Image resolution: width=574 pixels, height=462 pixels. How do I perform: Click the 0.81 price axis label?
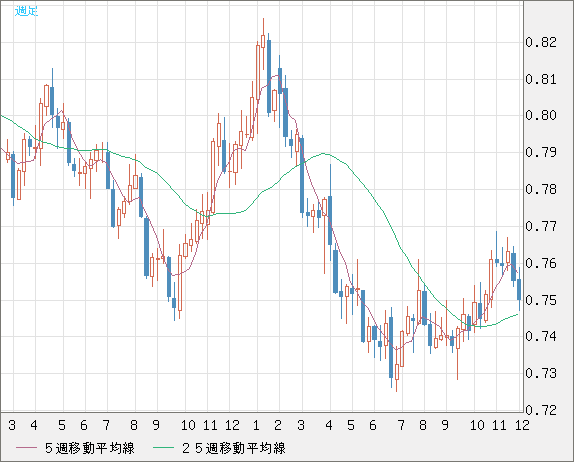541,79
